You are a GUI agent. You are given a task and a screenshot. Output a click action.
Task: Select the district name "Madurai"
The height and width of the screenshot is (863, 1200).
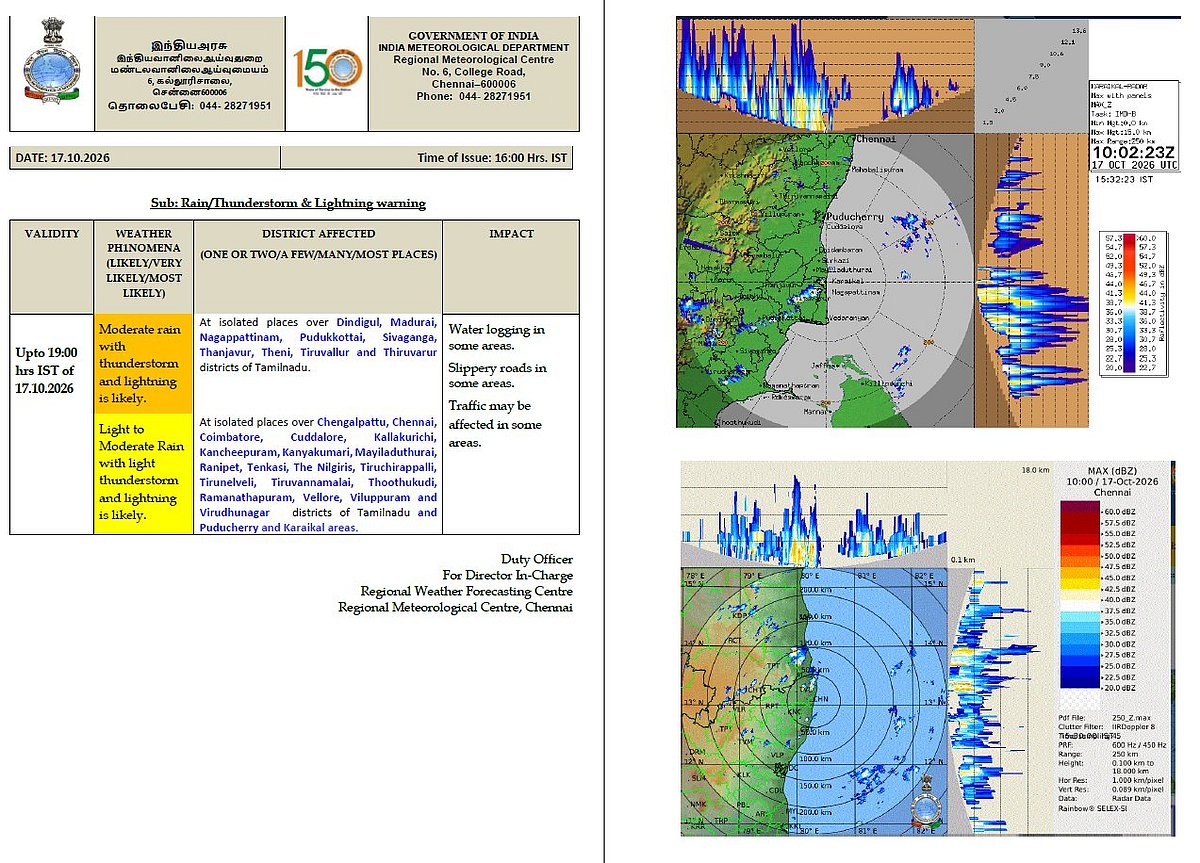415,322
